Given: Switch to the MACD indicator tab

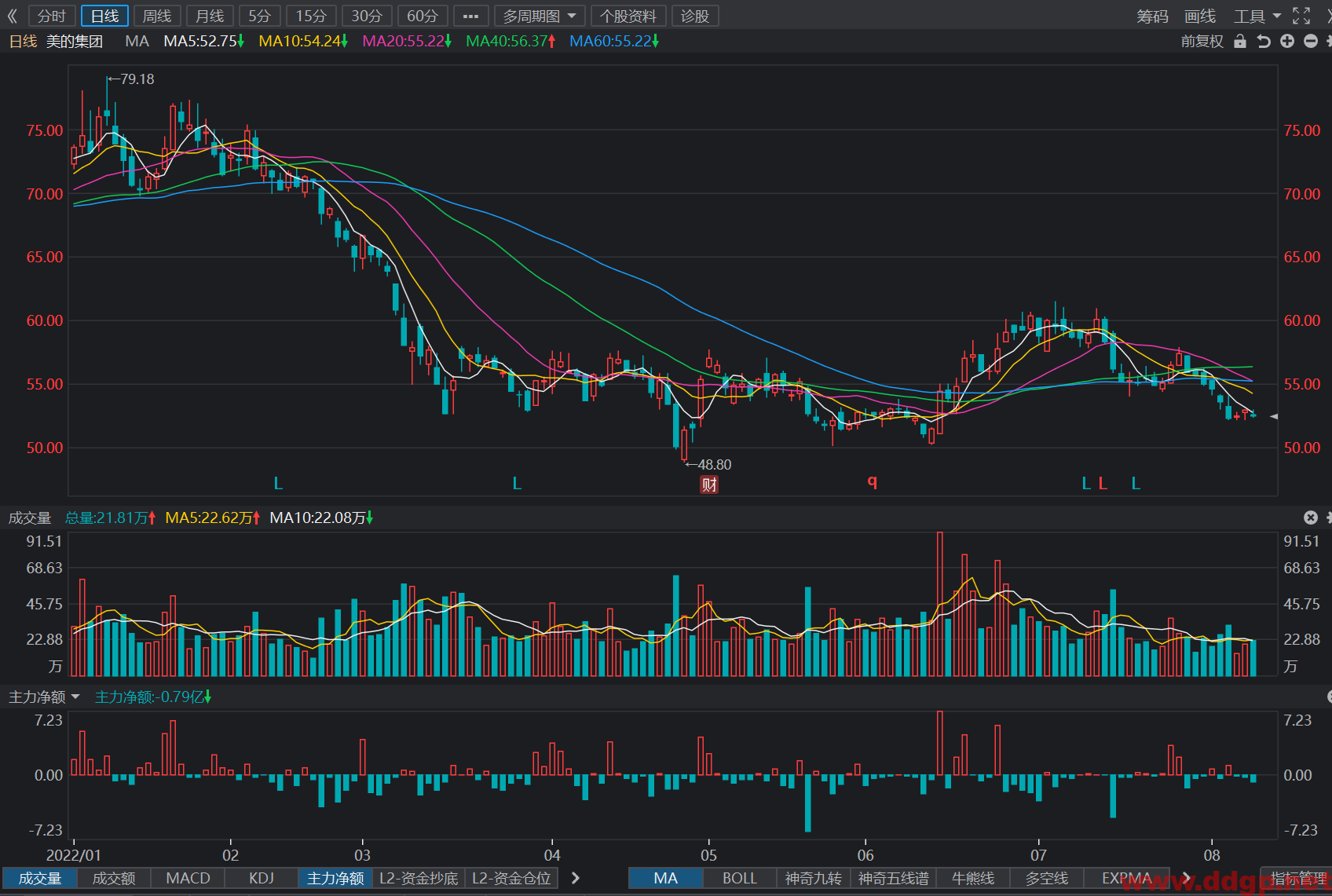Looking at the screenshot, I should (188, 878).
